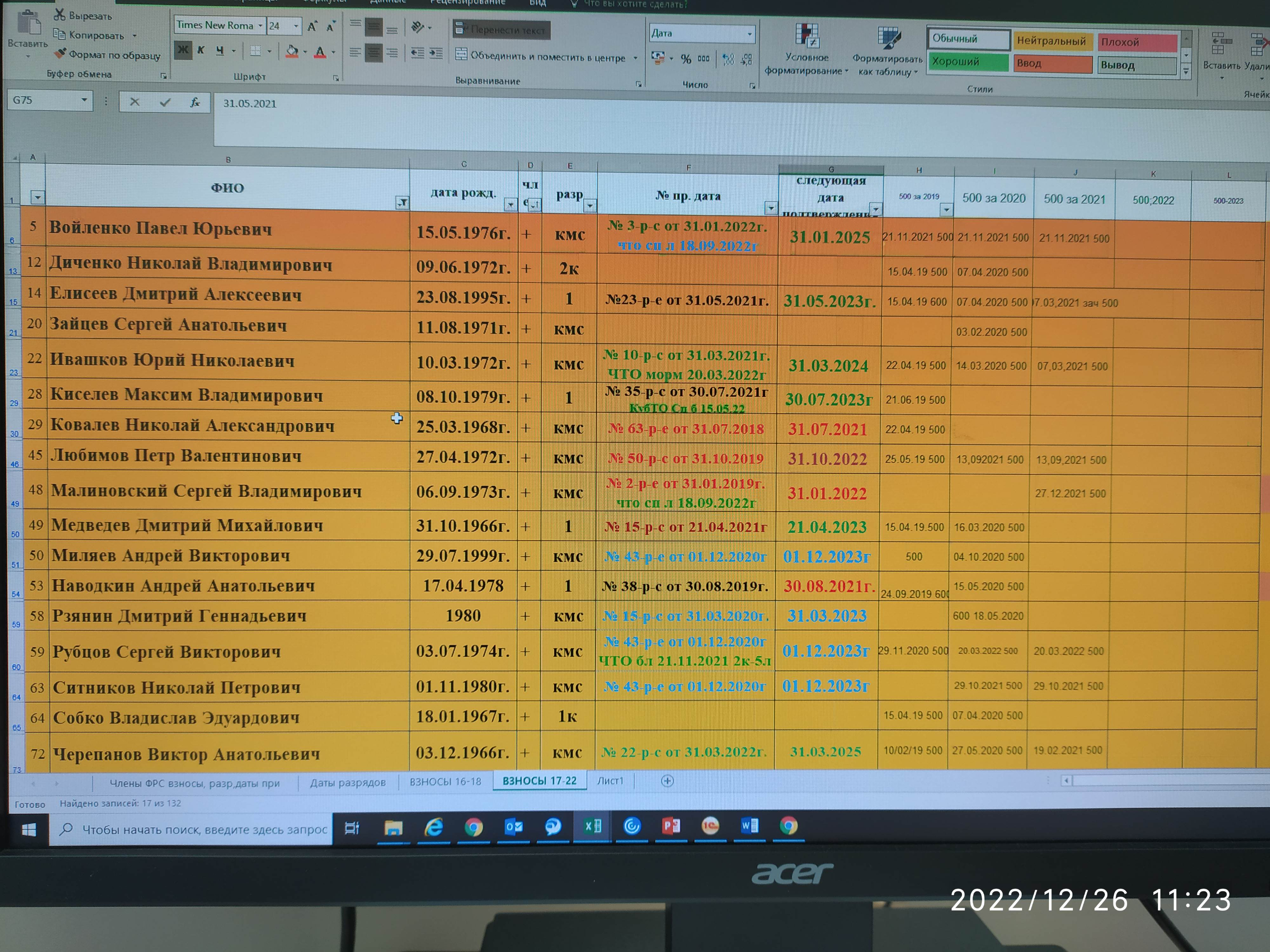The image size is (1270, 952).
Task: Toggle bold (Ж) formatting
Action: pyautogui.click(x=183, y=50)
